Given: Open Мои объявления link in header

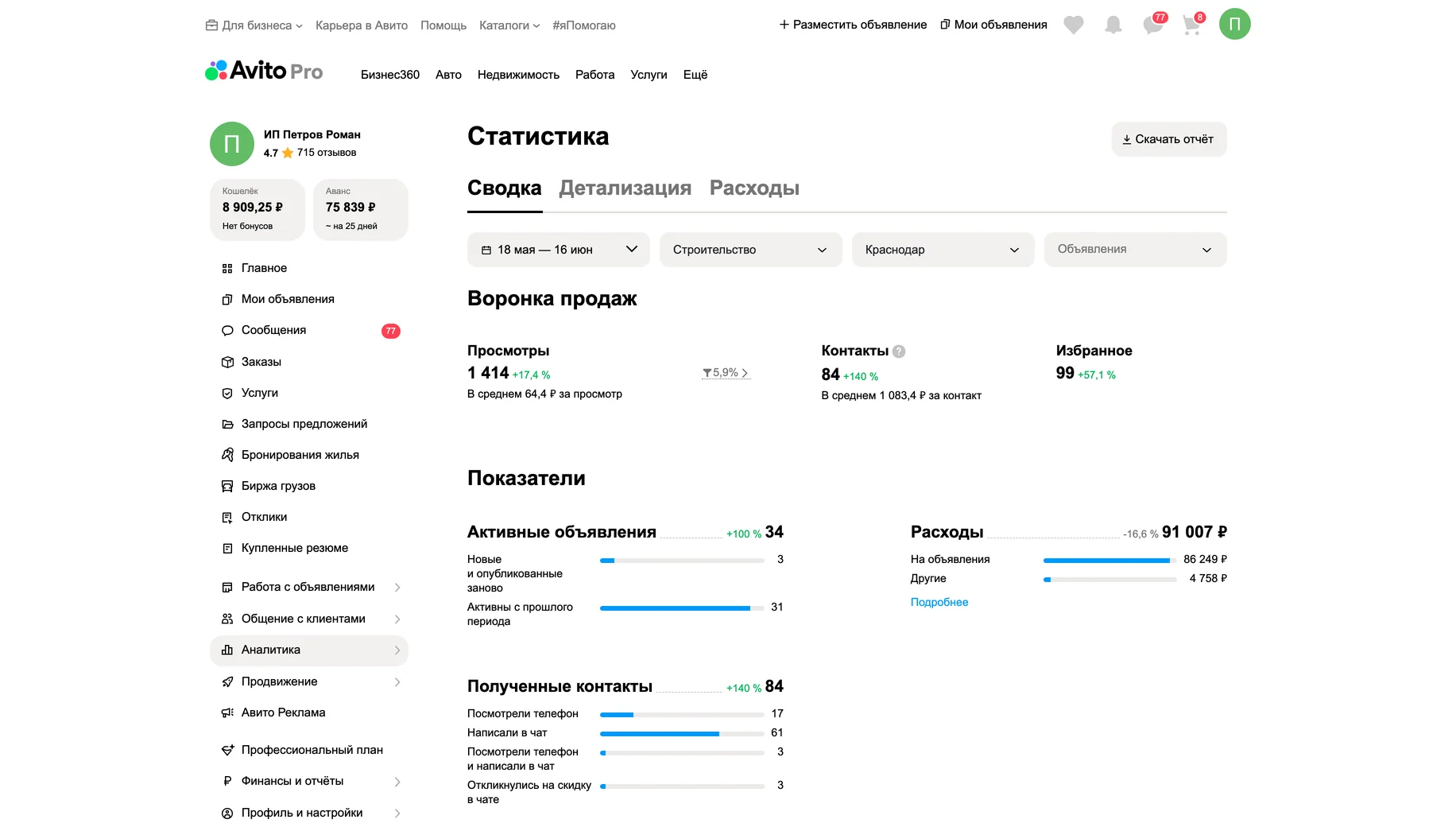Looking at the screenshot, I should 994,25.
